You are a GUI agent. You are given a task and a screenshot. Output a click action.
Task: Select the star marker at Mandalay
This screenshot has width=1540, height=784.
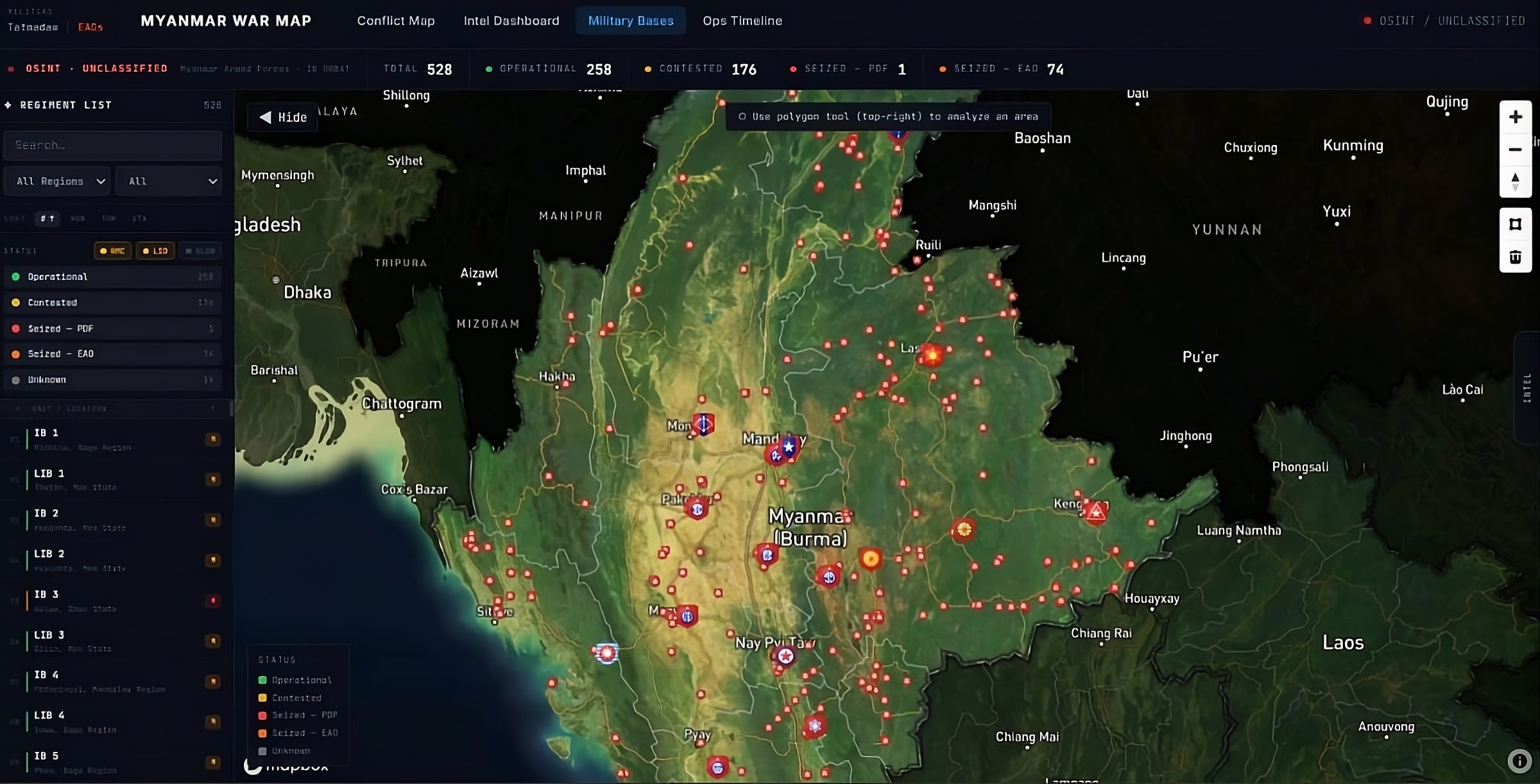pos(789,447)
